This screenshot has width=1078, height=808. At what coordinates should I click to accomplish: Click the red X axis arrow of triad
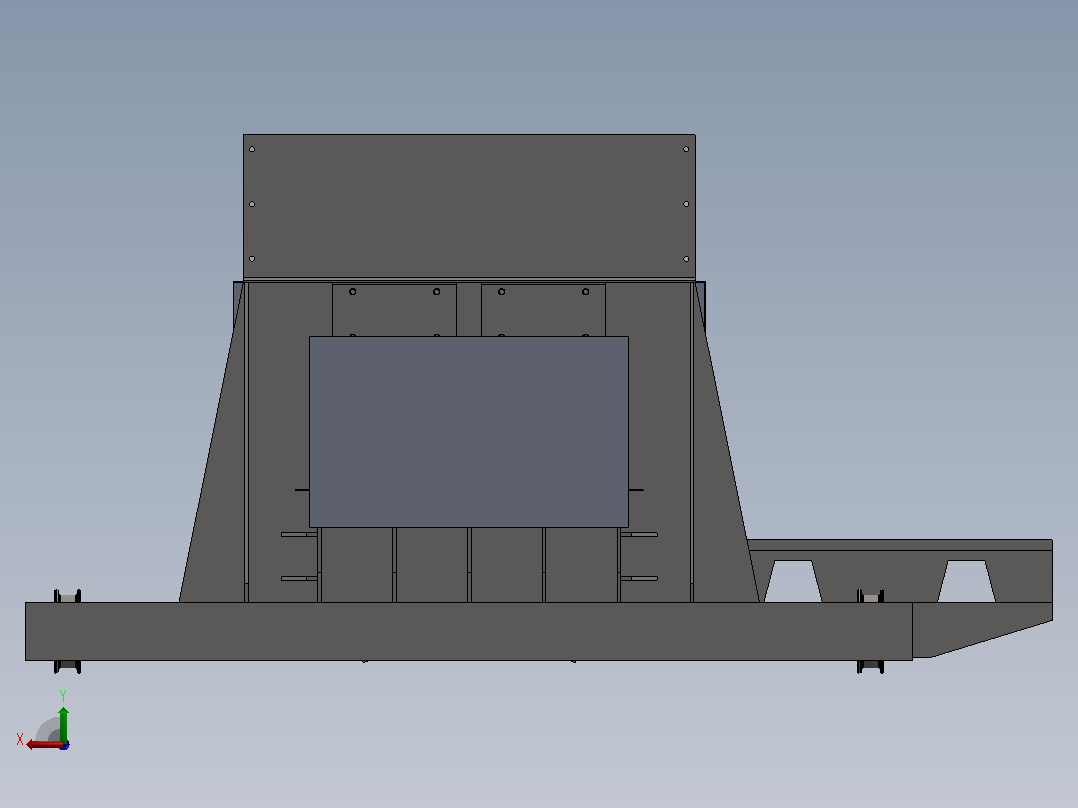tap(43, 745)
